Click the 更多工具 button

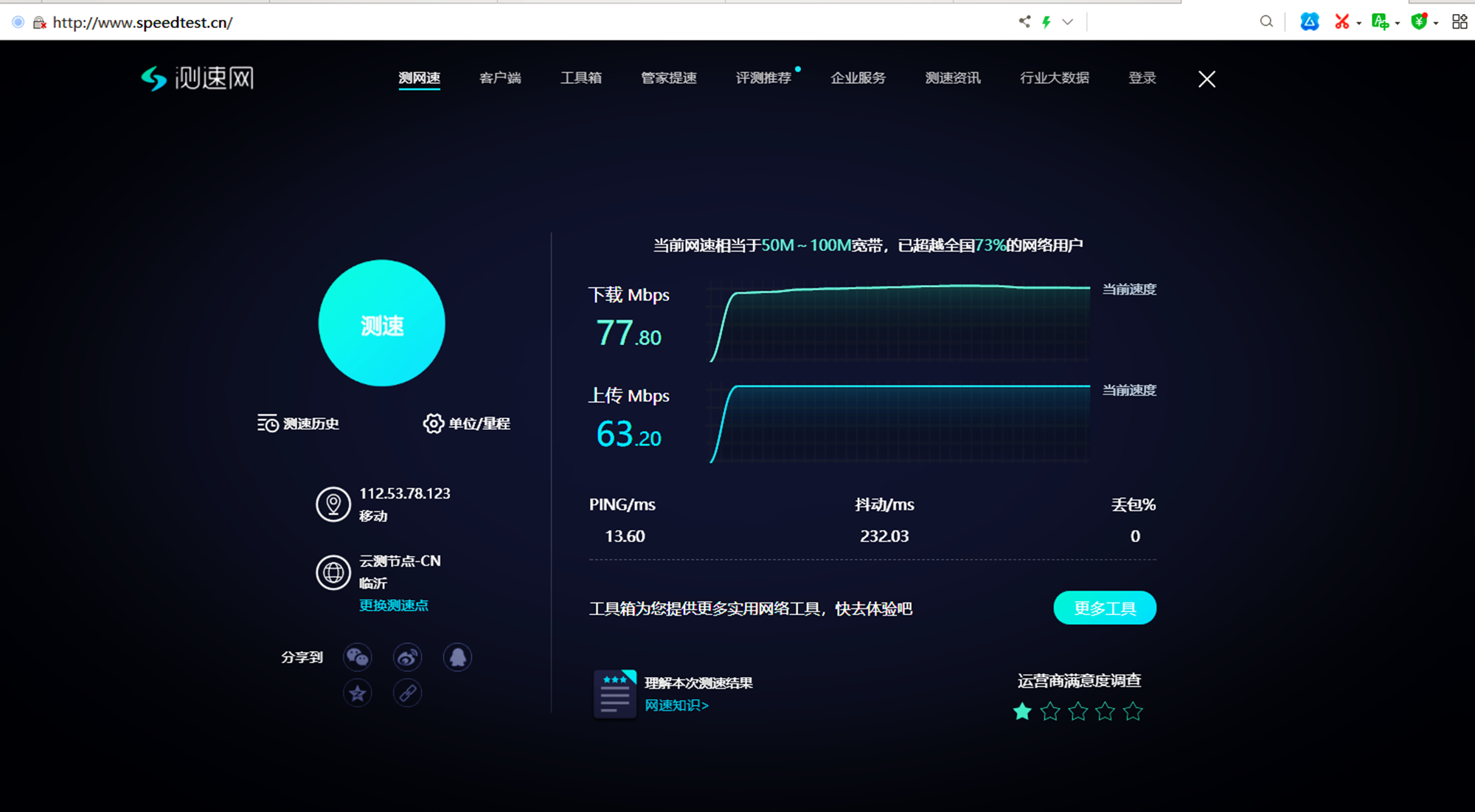tap(1105, 608)
